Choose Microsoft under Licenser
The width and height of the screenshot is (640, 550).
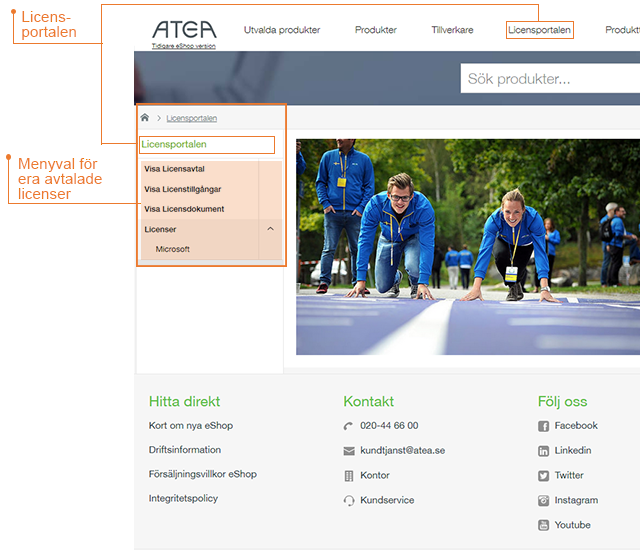click(173, 249)
